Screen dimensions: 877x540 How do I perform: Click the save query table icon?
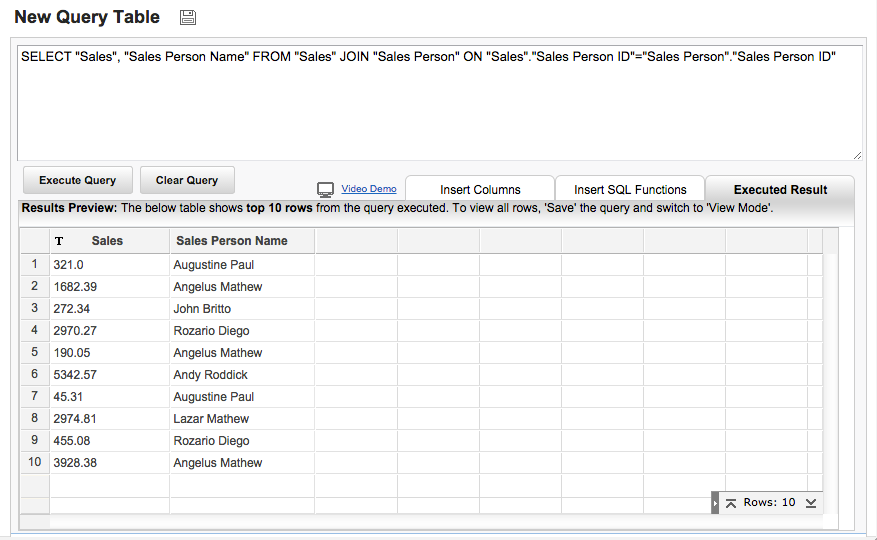coord(188,17)
